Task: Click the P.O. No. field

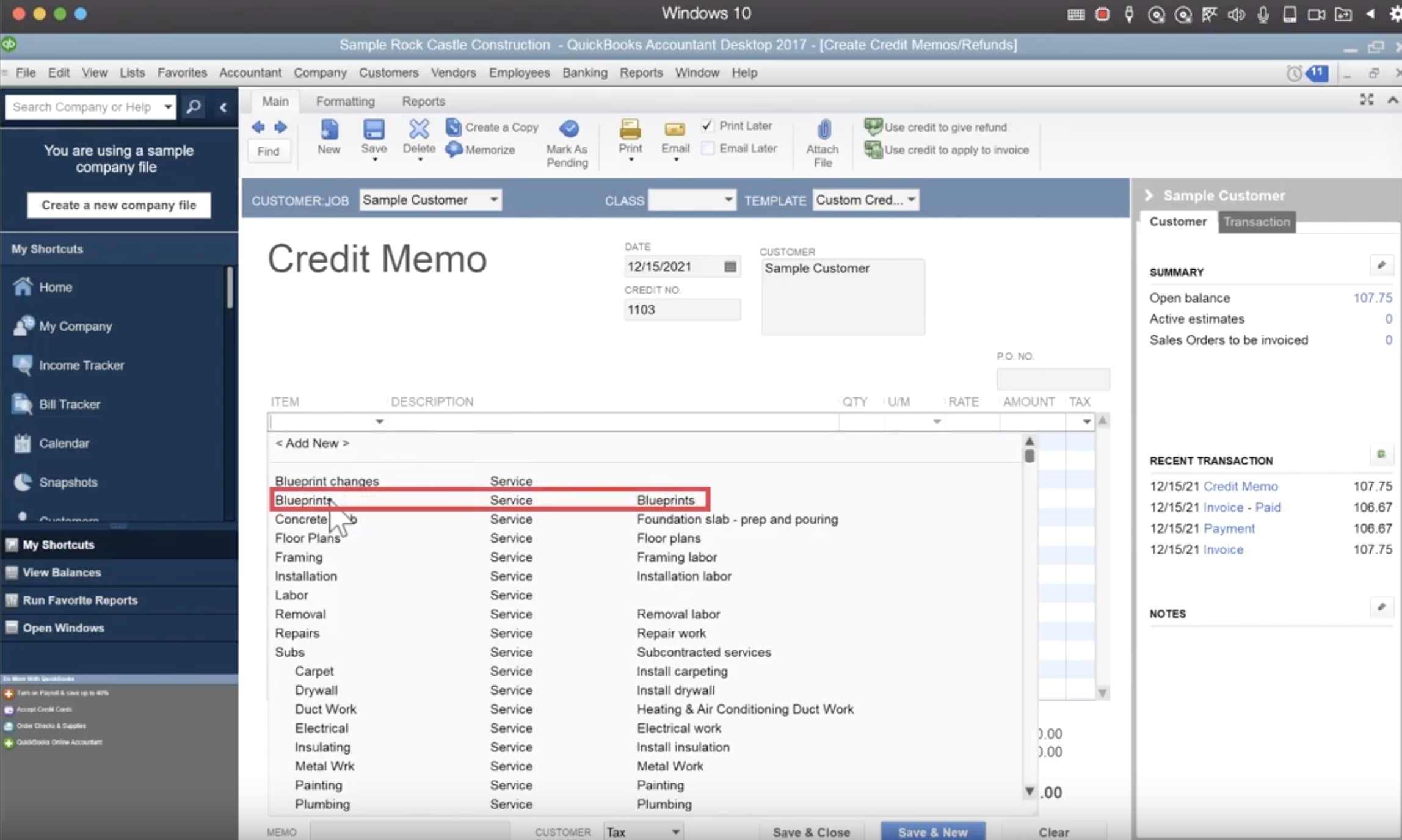Action: [x=1053, y=379]
